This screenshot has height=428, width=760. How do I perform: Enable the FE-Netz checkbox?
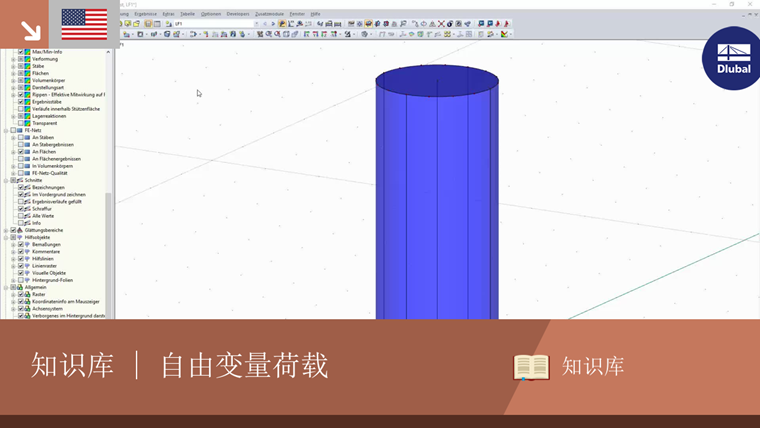point(13,130)
